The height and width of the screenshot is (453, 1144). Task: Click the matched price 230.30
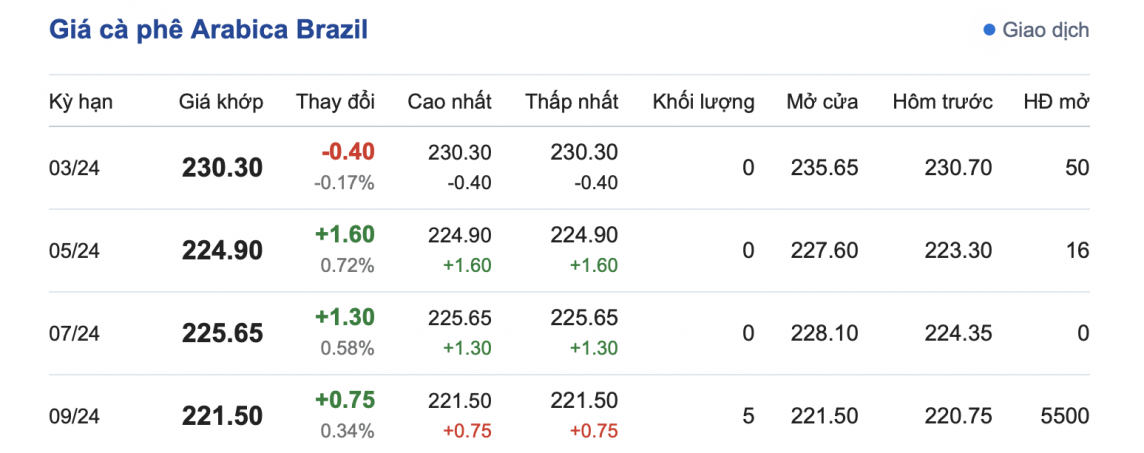[x=222, y=168]
